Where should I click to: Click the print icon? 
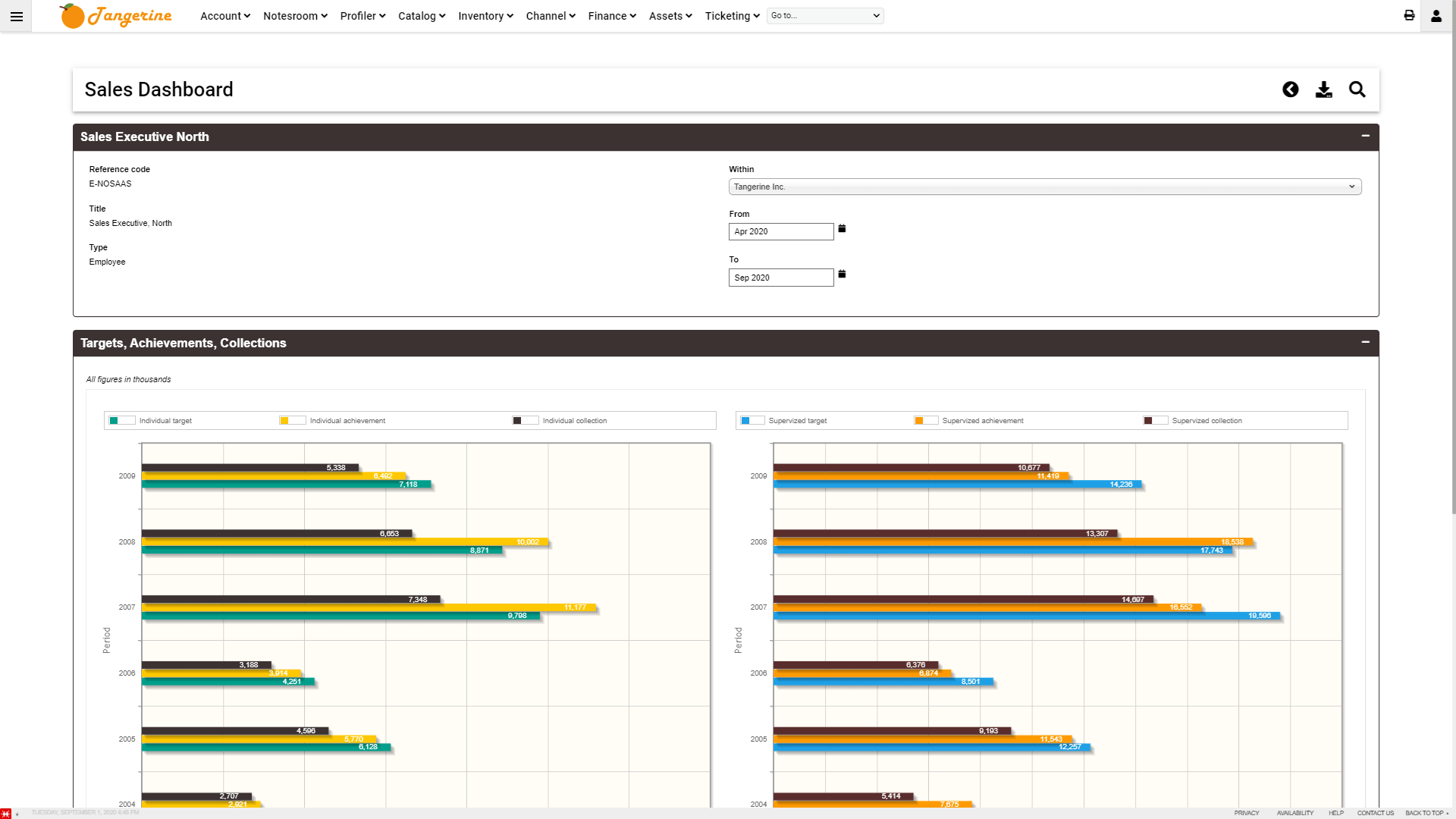1409,15
